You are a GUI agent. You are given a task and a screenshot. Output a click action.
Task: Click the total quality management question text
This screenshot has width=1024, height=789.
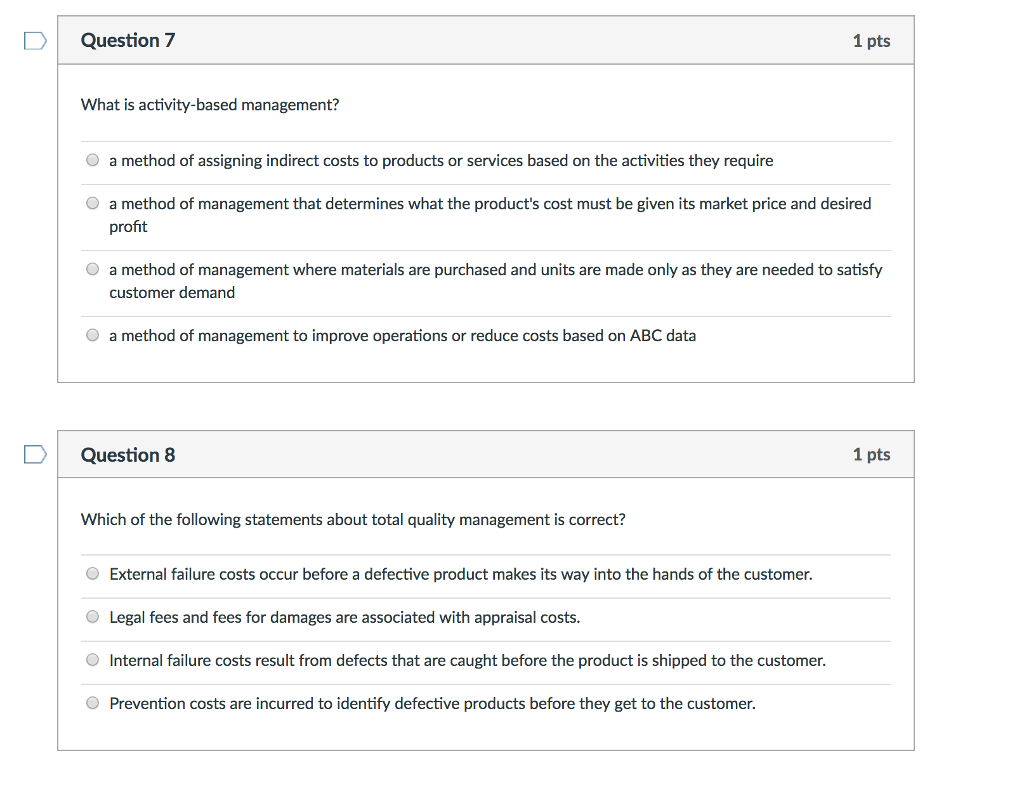pos(353,519)
